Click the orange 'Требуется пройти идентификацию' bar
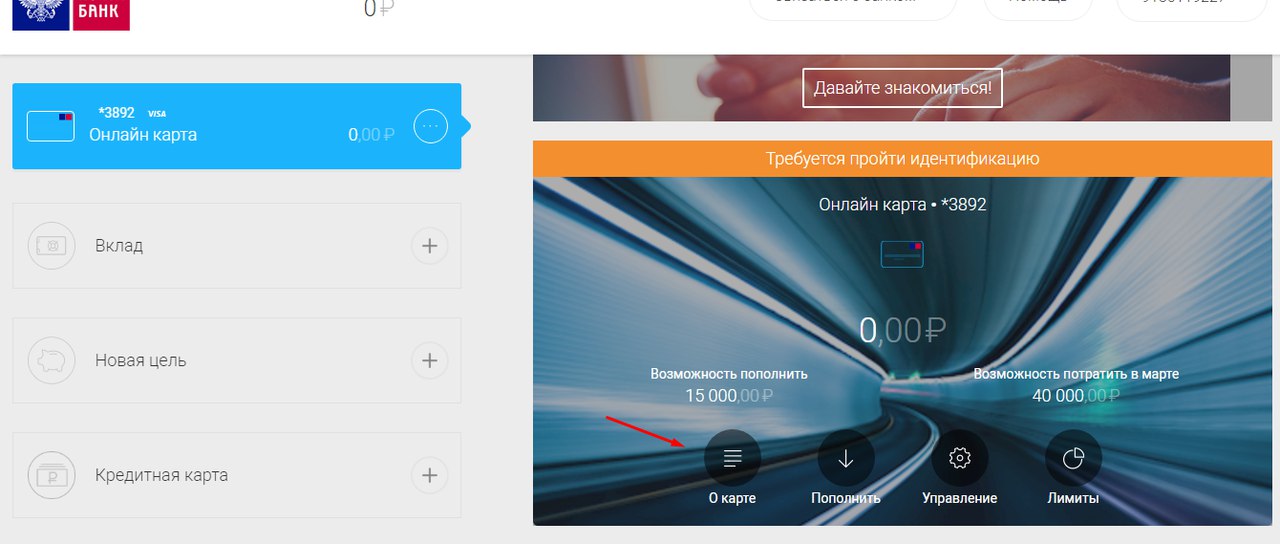Image resolution: width=1280 pixels, height=544 pixels. coord(902,159)
